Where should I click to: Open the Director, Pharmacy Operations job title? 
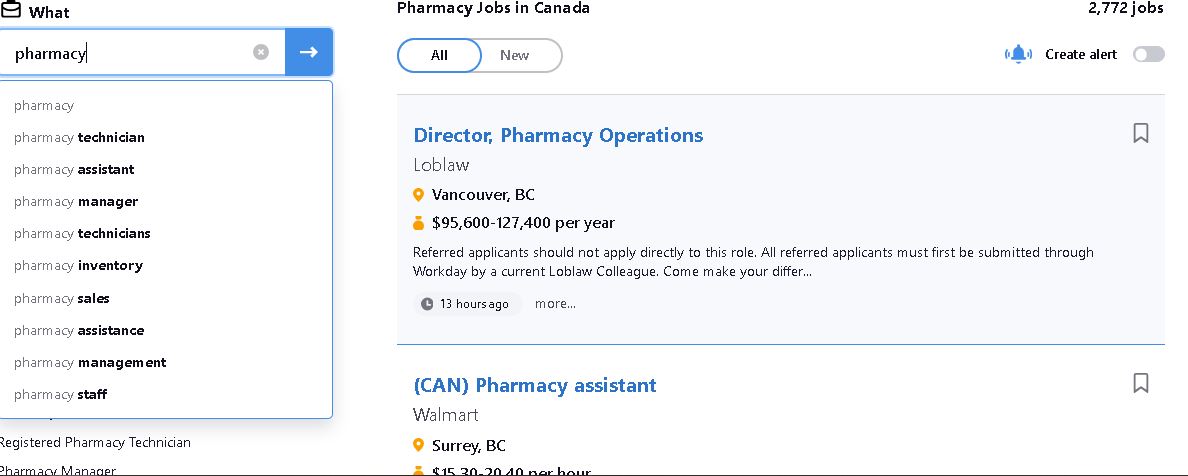click(x=558, y=136)
